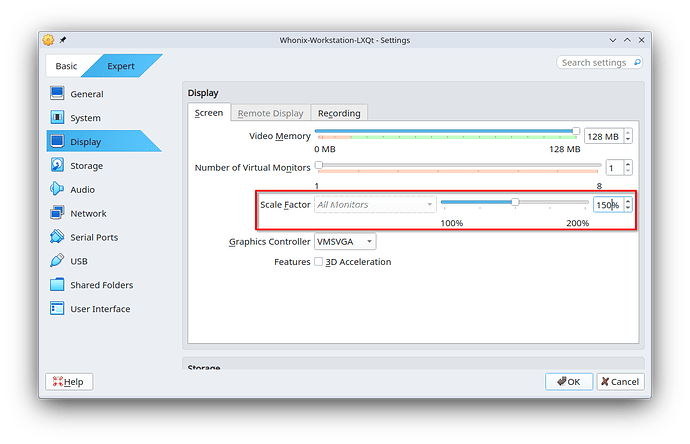This screenshot has height=444, width=690.
Task: Click the Scale Factor slider handle
Action: coord(515,202)
